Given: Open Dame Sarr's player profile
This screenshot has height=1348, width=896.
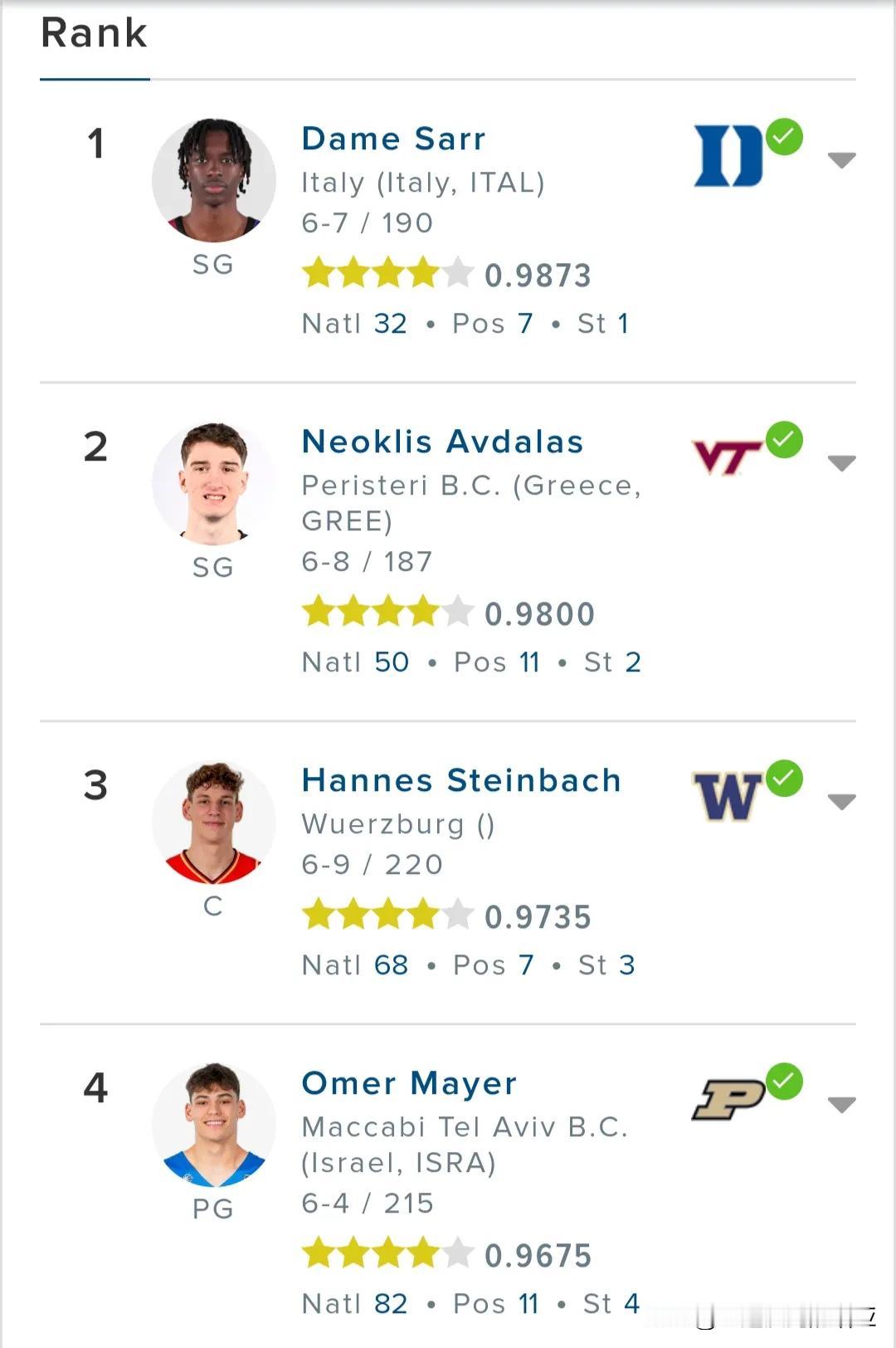Looking at the screenshot, I should 393,139.
